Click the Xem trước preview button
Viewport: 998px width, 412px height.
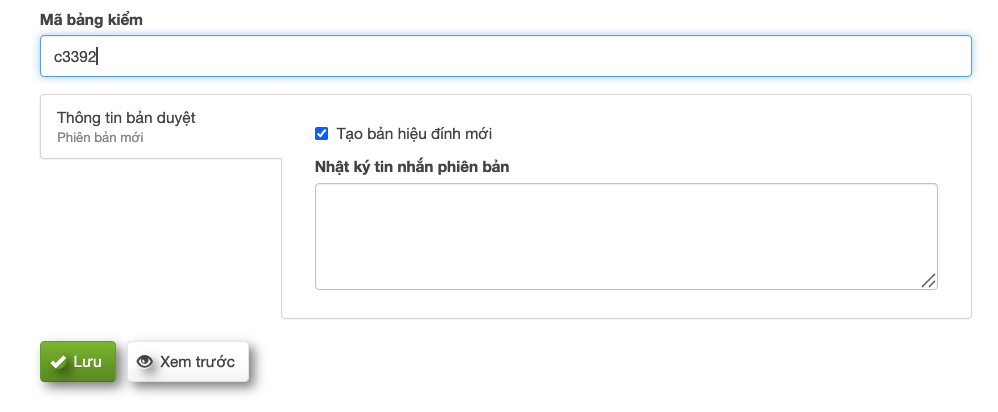pyautogui.click(x=188, y=362)
